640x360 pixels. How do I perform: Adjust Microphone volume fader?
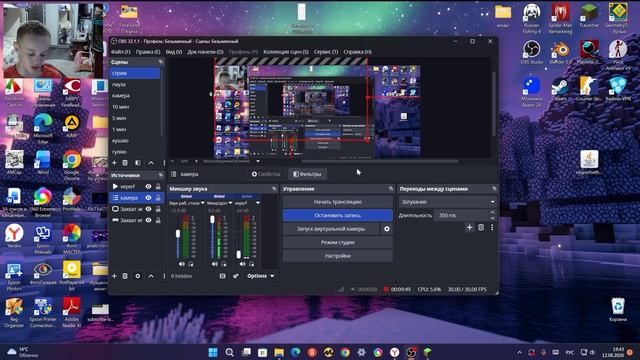pos(212,220)
